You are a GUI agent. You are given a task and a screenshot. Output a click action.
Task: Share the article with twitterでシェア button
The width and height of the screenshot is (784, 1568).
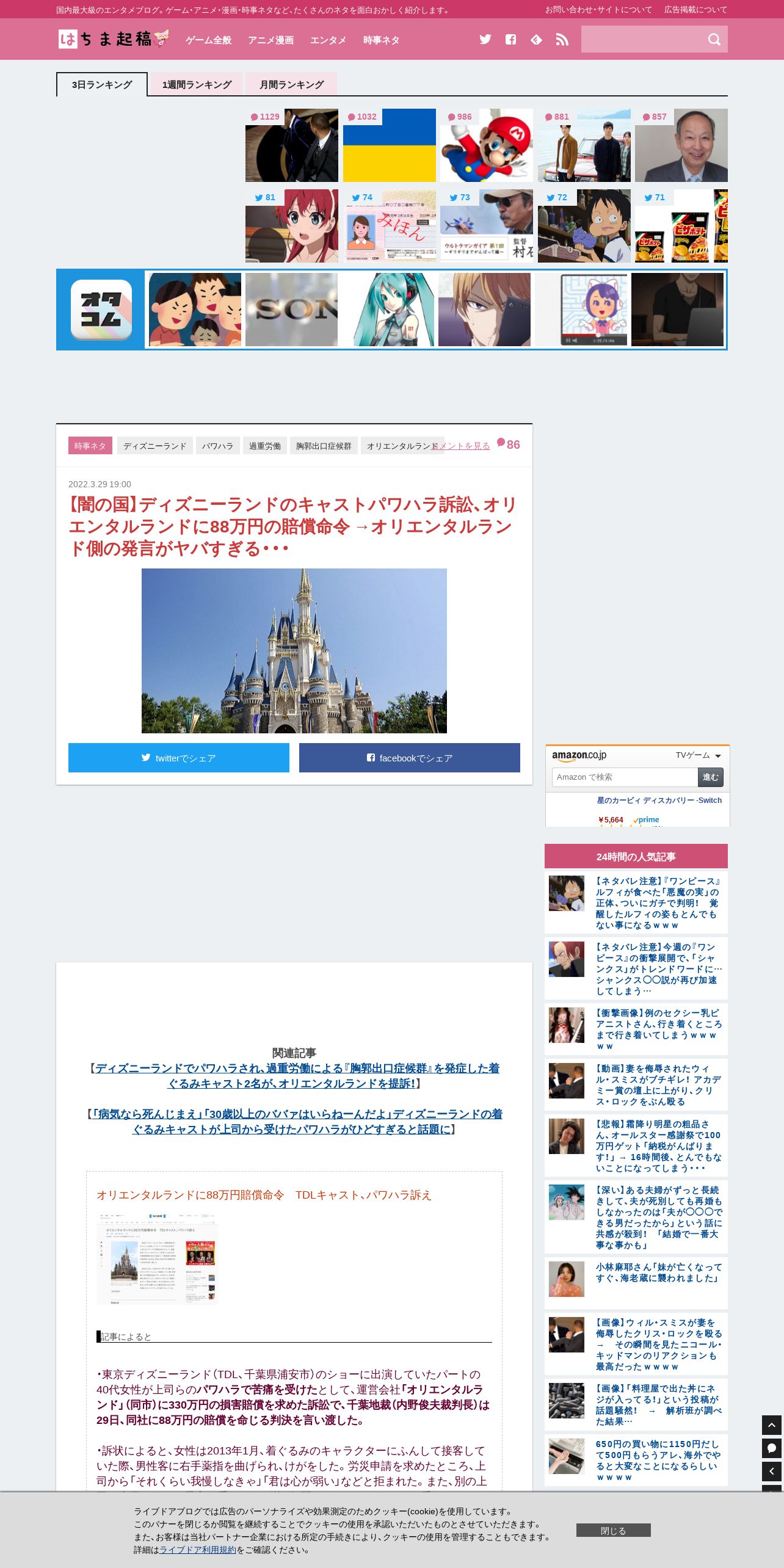179,758
